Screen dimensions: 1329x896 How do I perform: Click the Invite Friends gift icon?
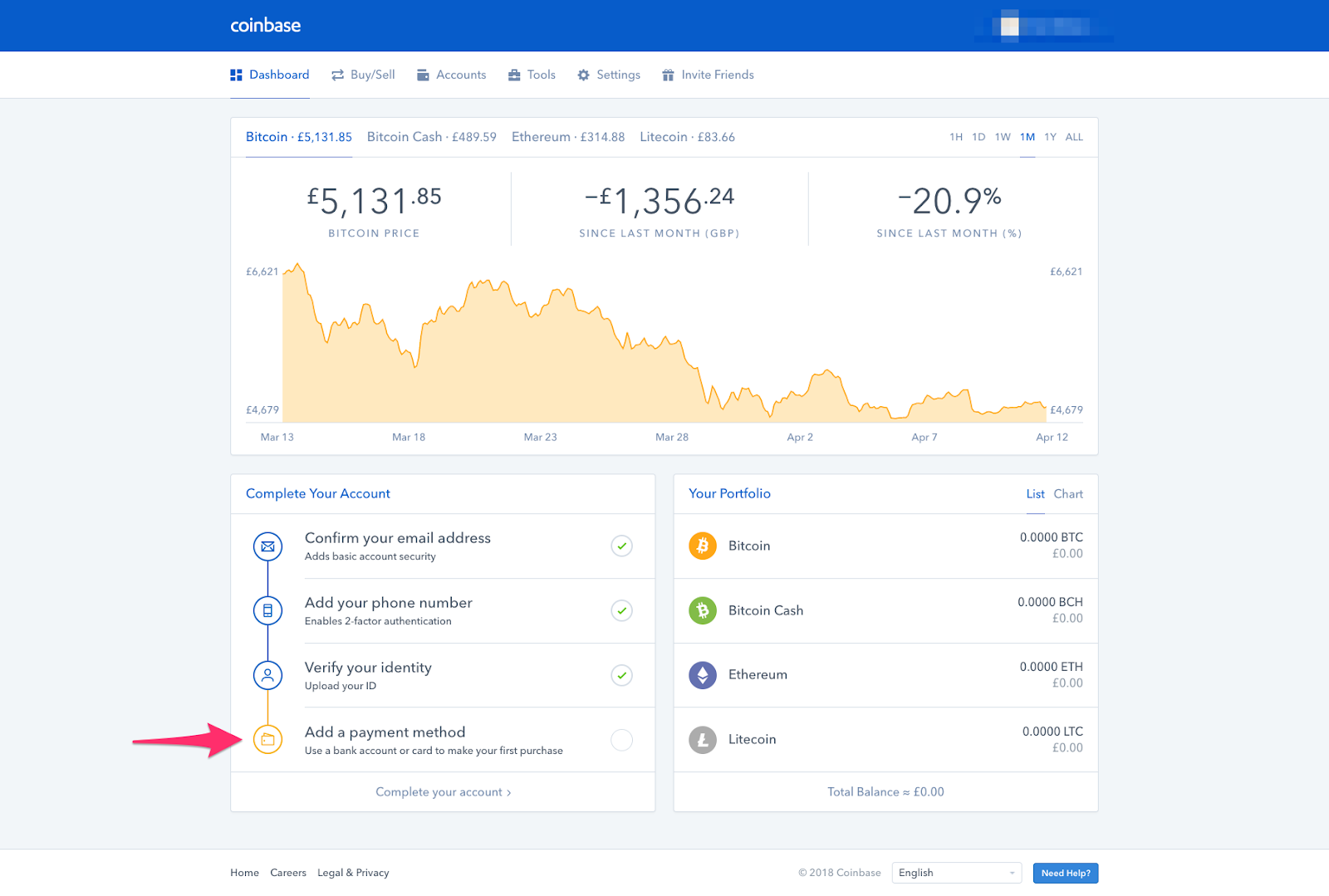[x=668, y=75]
